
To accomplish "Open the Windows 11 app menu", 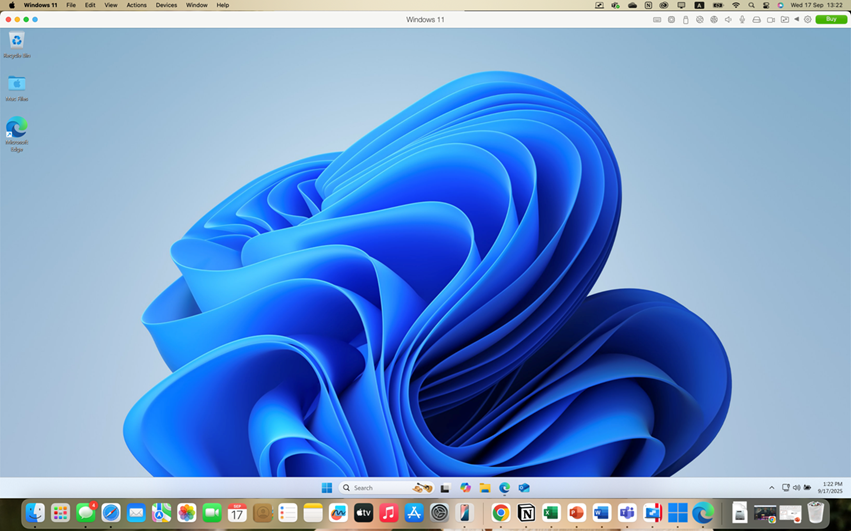I will 40,5.
